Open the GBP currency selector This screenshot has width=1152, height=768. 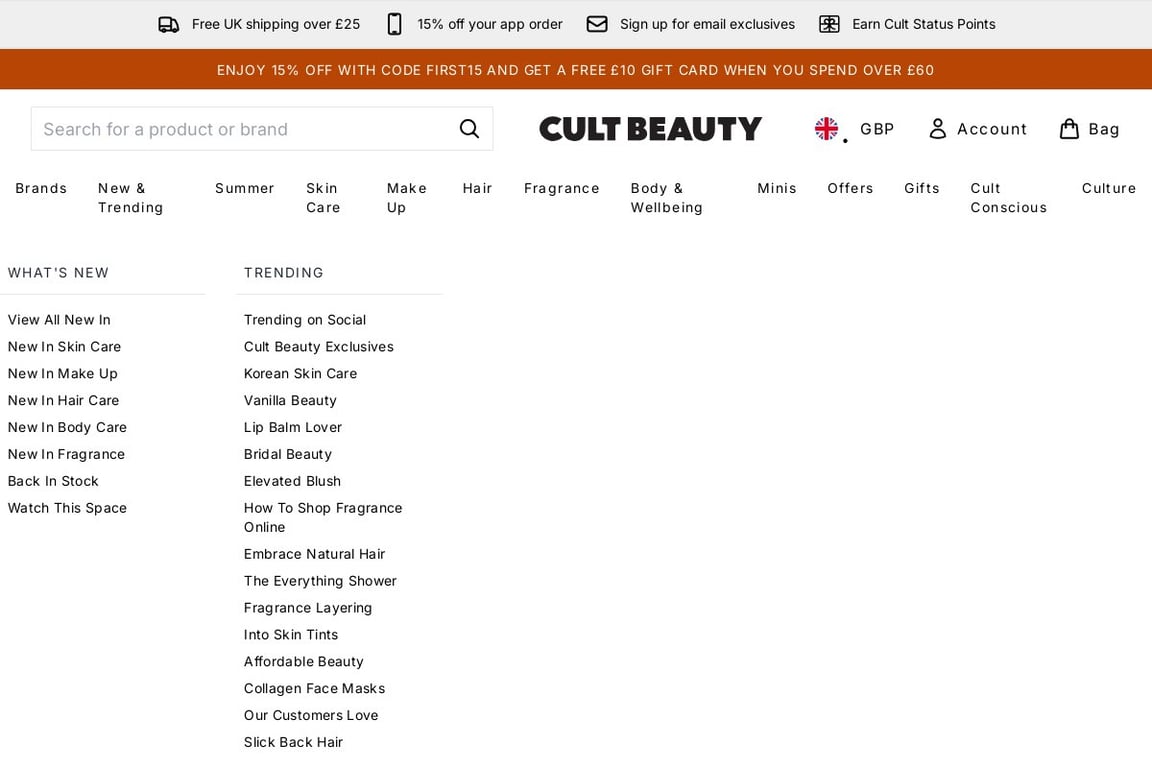877,129
